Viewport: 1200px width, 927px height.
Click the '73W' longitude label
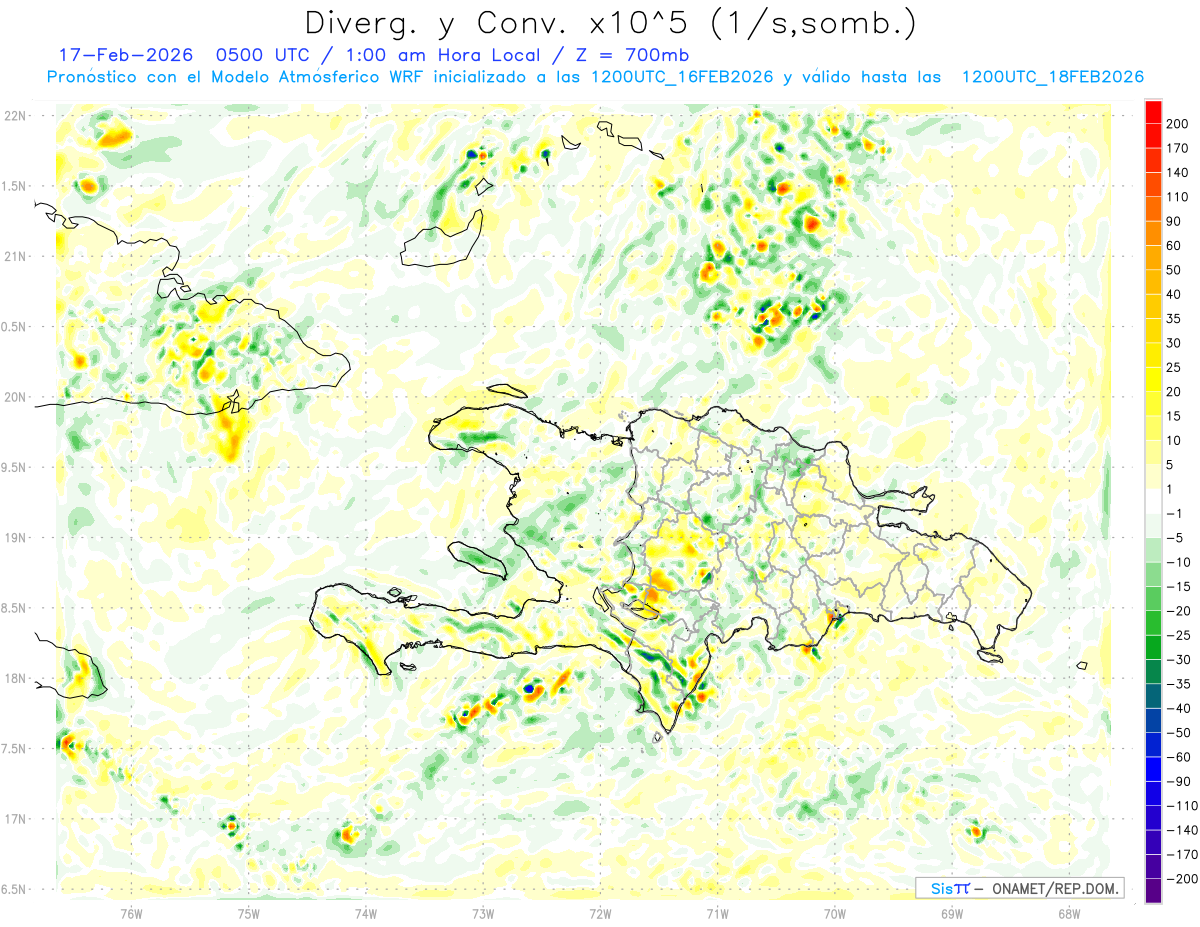(483, 912)
